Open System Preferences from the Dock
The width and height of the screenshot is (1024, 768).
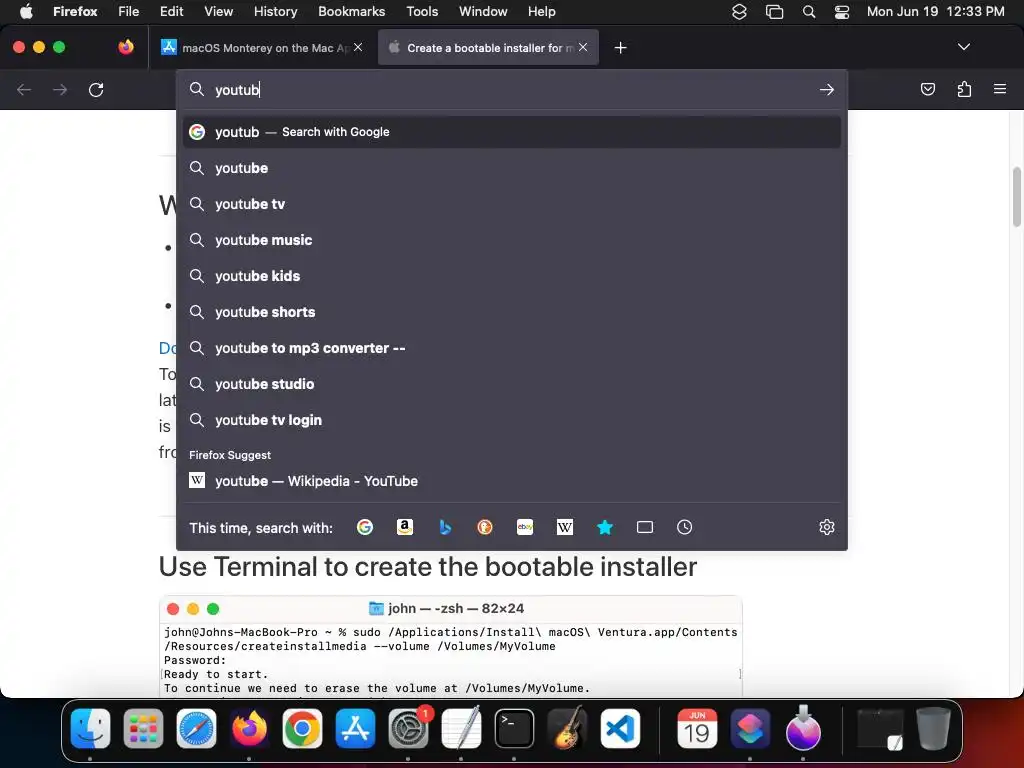[x=408, y=729]
